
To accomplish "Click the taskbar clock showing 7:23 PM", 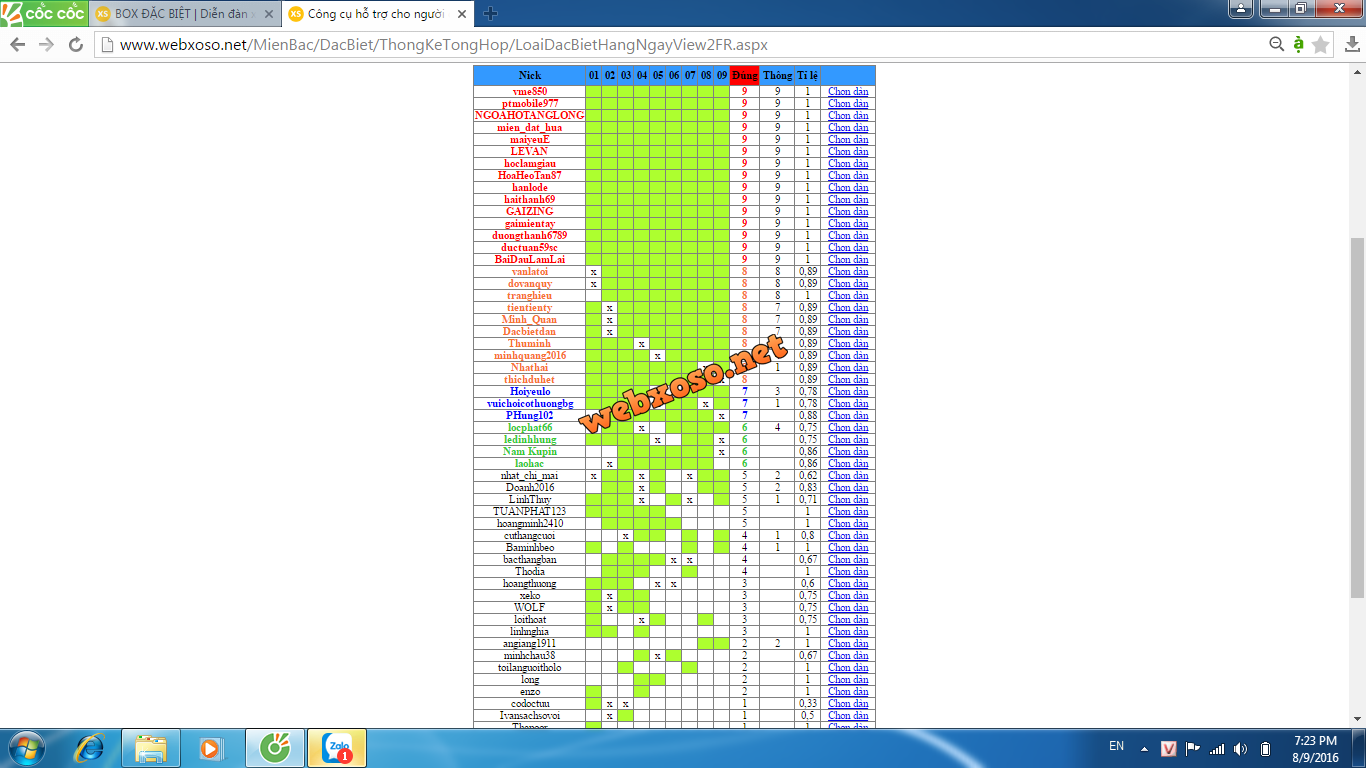I will point(1315,748).
